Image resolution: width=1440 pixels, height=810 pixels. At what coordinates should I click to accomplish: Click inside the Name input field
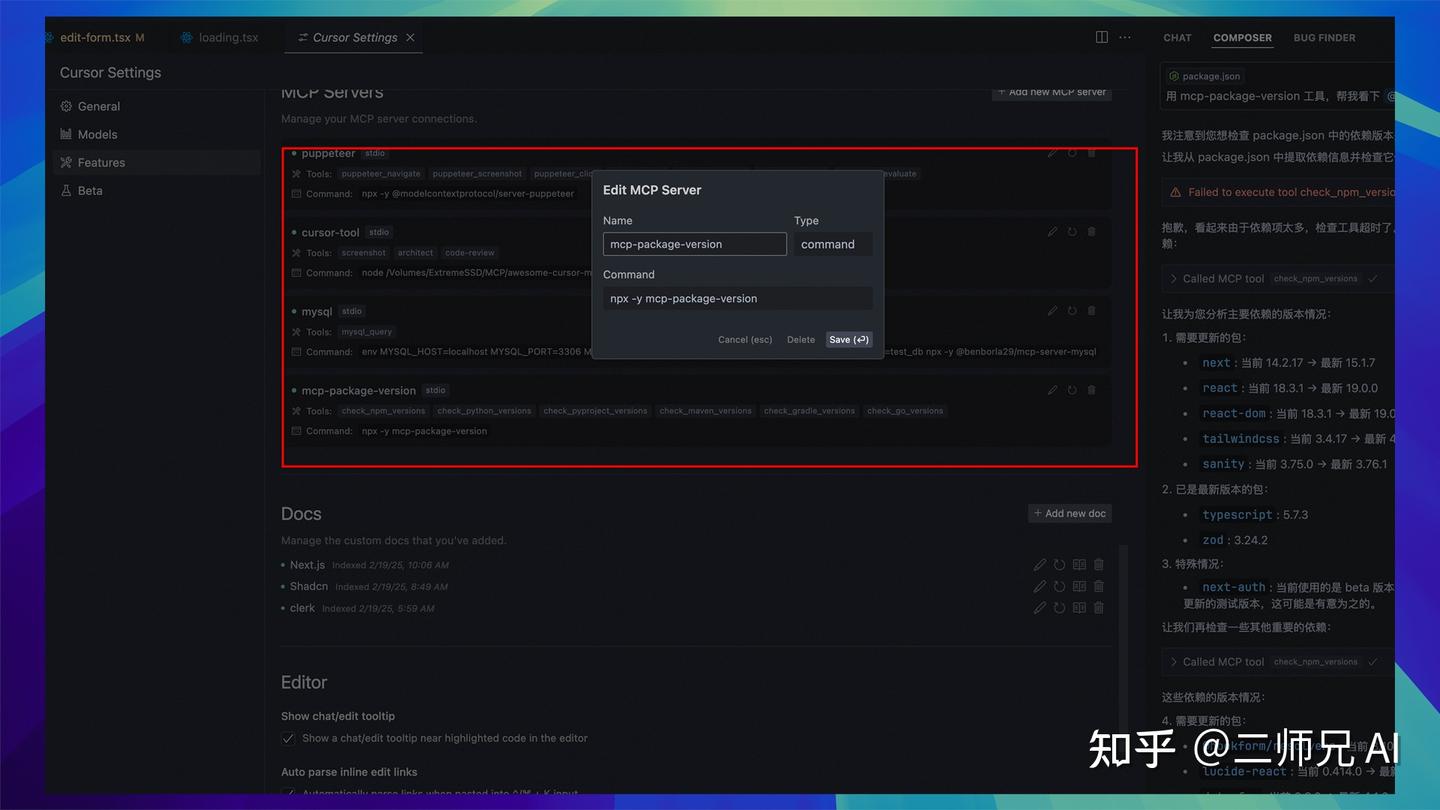pos(694,243)
